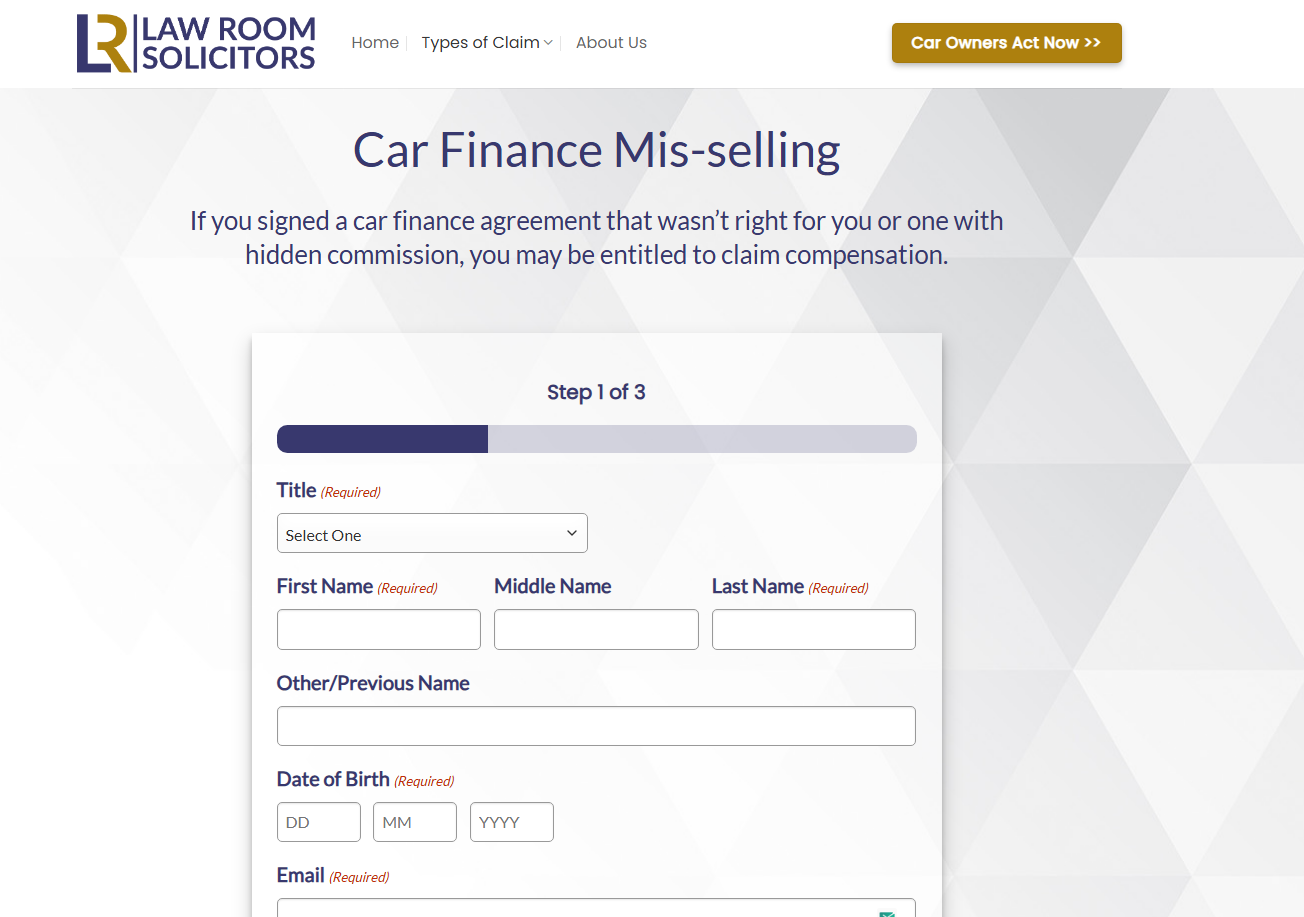Image resolution: width=1304 pixels, height=917 pixels.
Task: Click into the Other/Previous Name field
Action: (x=596, y=726)
